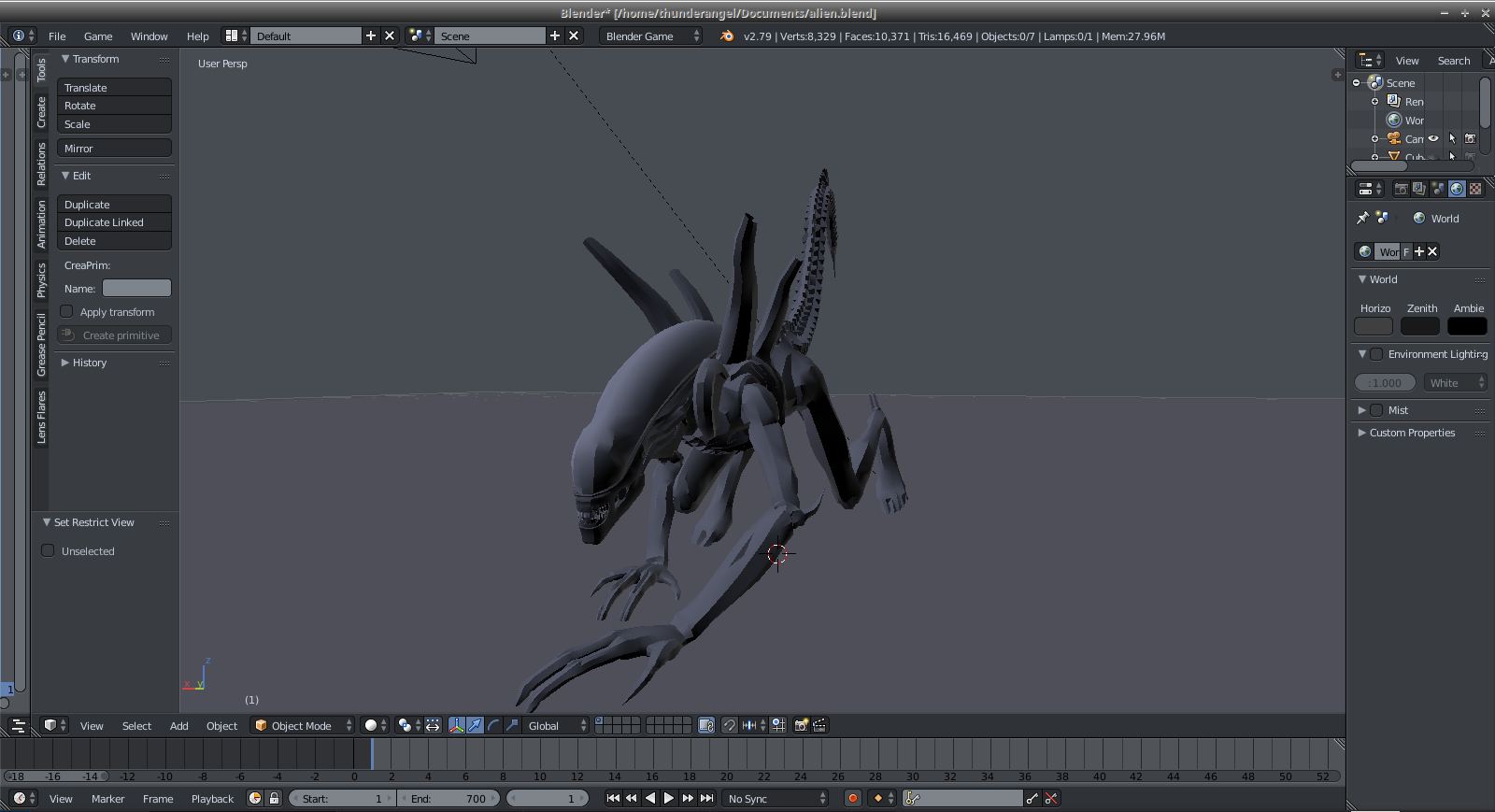
Task: Open the Game menu
Action: 98,36
